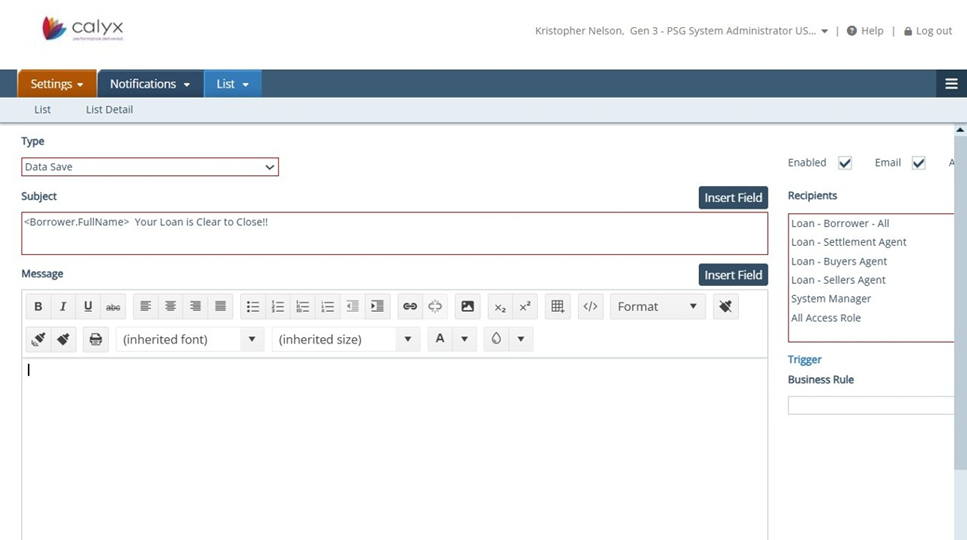
Task: Click Insert Field button above Subject
Action: coord(733,198)
